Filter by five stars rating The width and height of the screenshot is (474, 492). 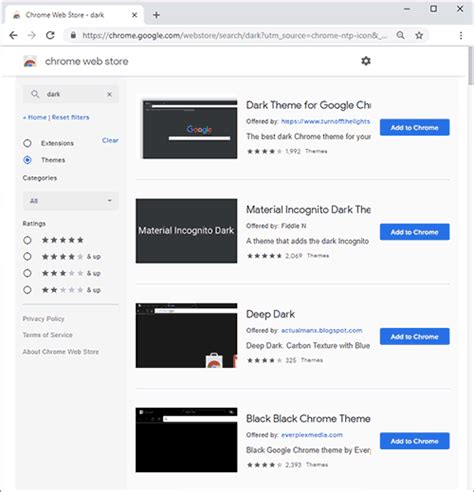click(x=27, y=240)
